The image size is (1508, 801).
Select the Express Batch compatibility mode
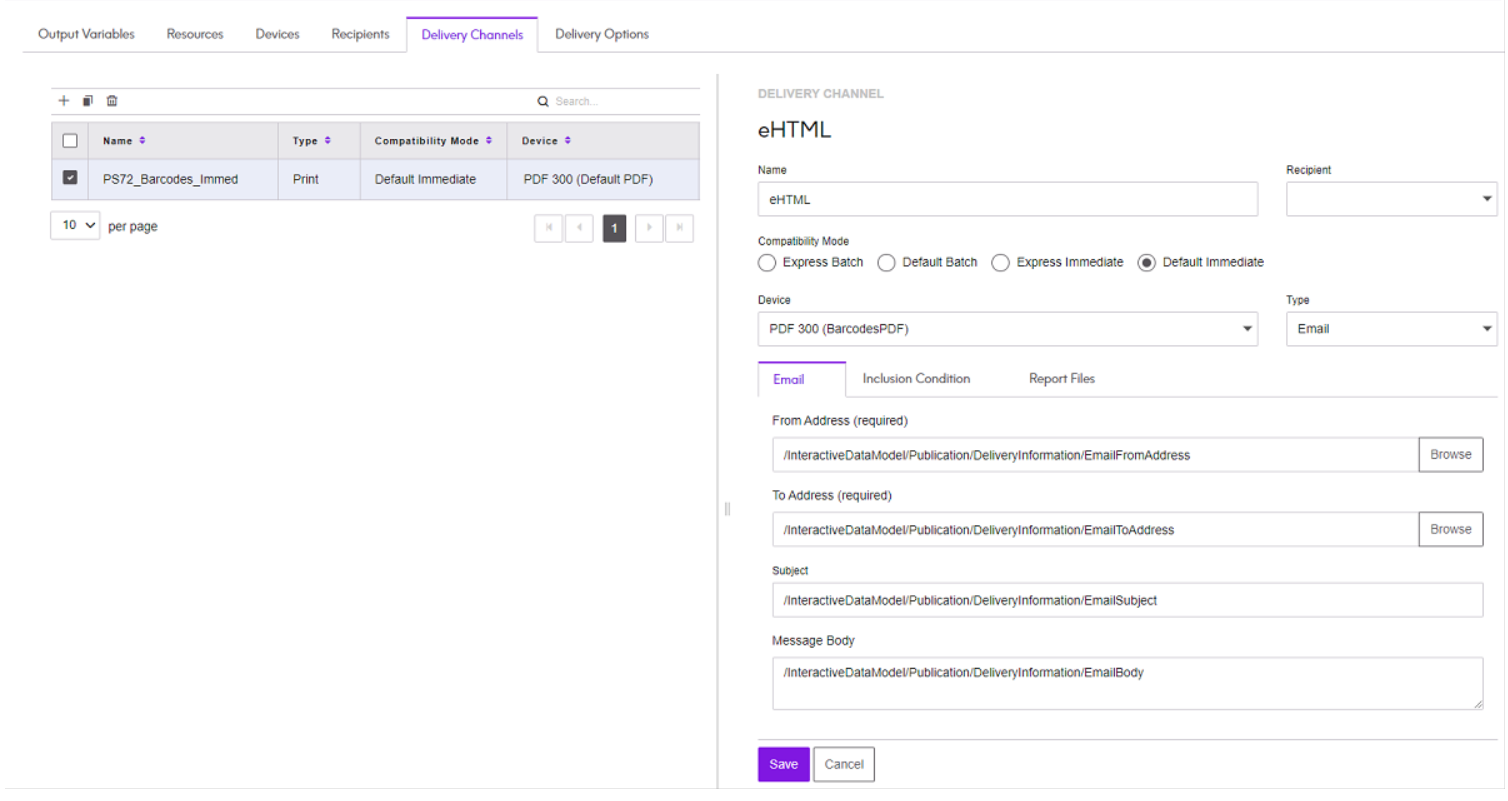tap(767, 263)
